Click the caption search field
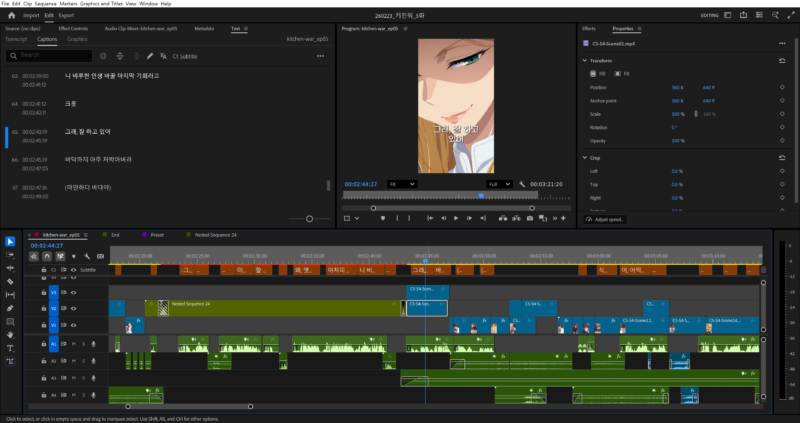The image size is (800, 423). click(50, 56)
